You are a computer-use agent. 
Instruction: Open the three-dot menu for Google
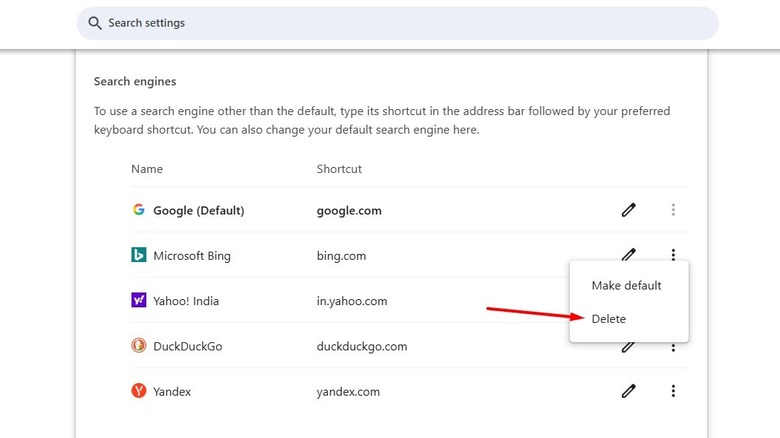[673, 210]
